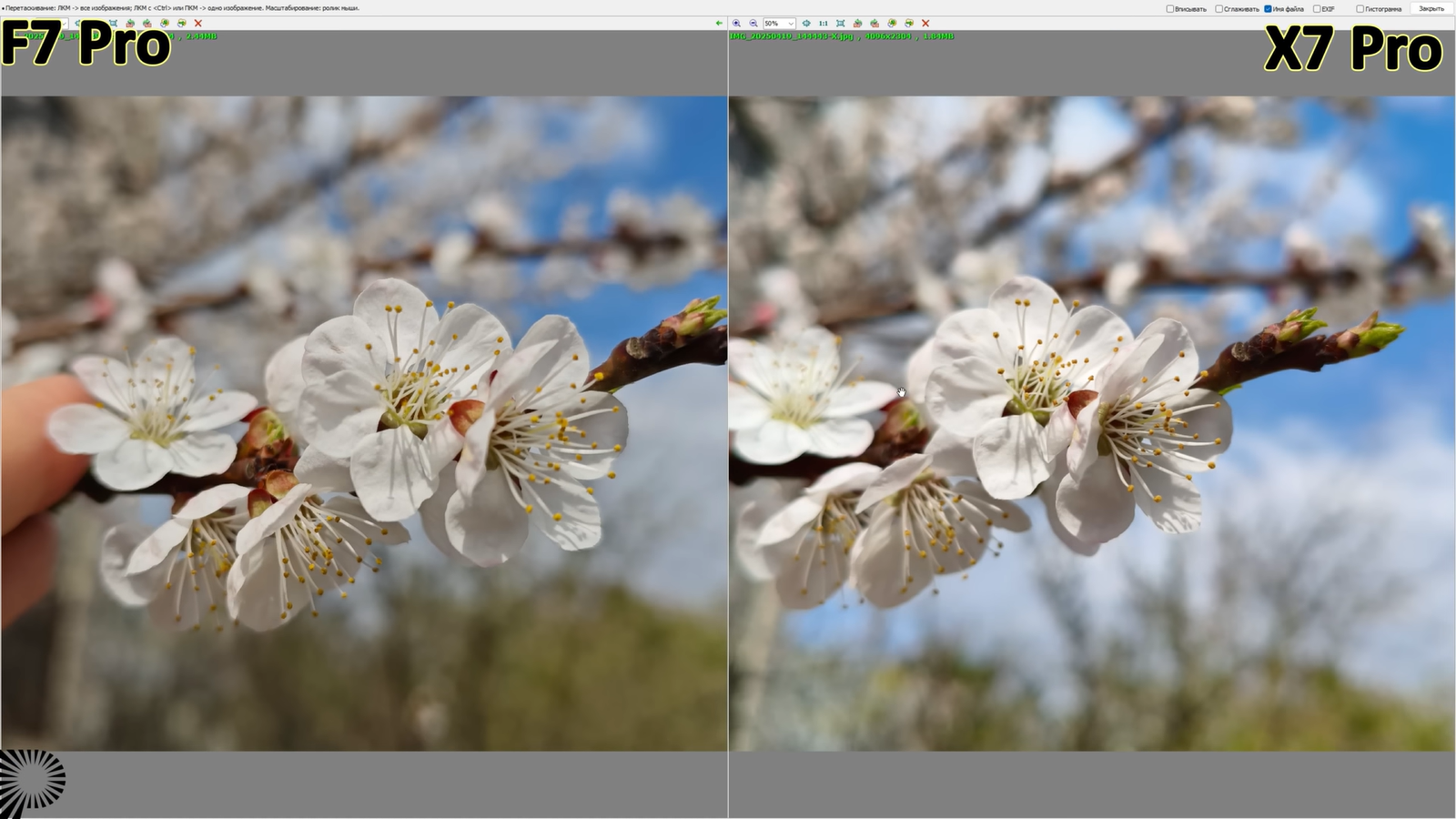Screen dimensions: 1456x819
Task: Uncheck the Имя файла checkbox
Action: [x=1268, y=9]
